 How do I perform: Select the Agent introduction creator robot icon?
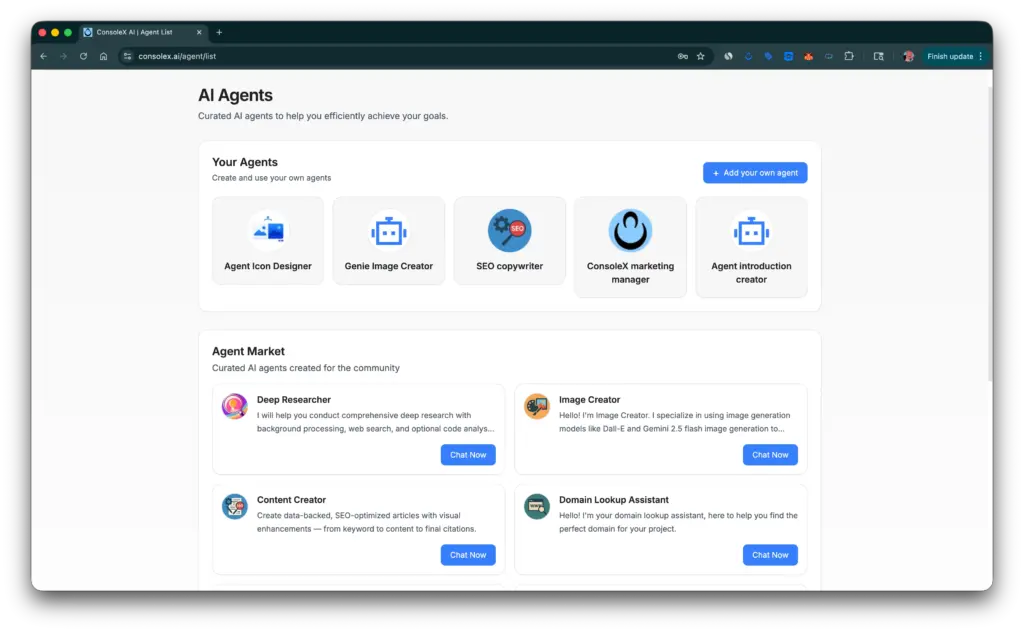point(751,231)
